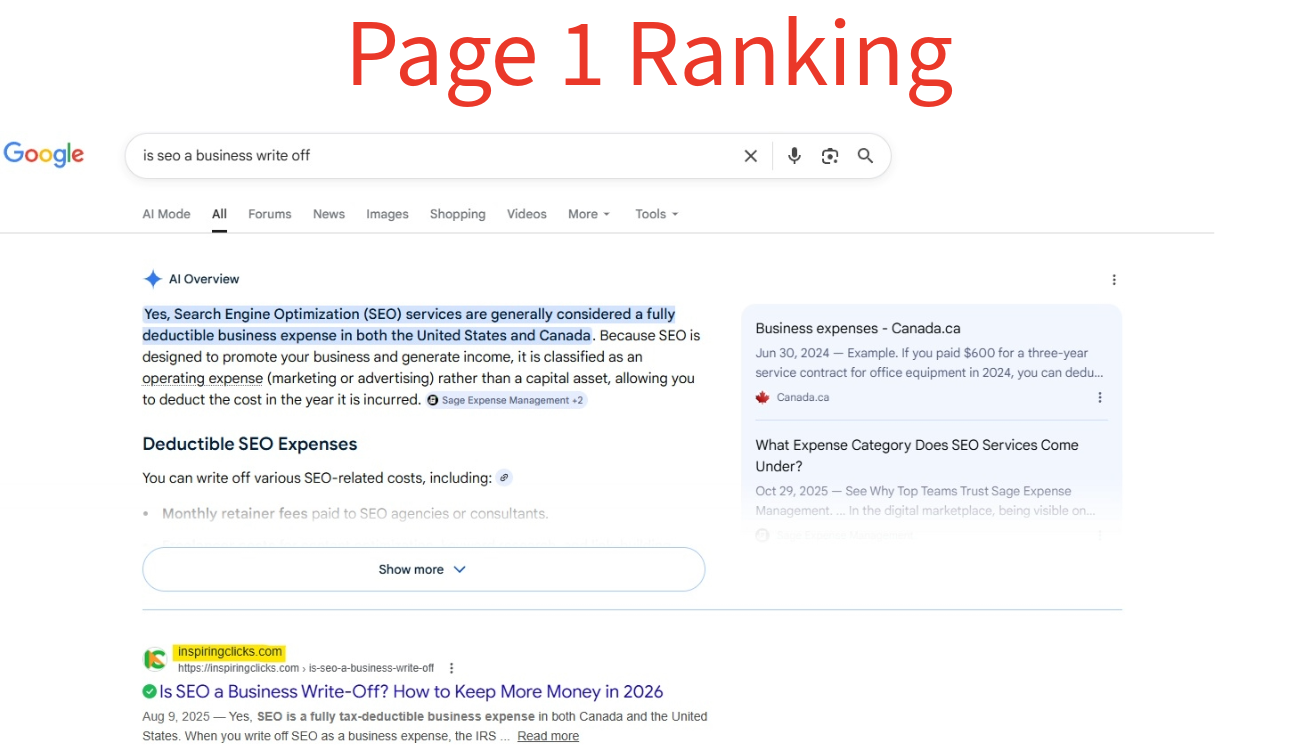Click Aug 9, 2025 result snippet text
The height and width of the screenshot is (756, 1298).
click(424, 726)
